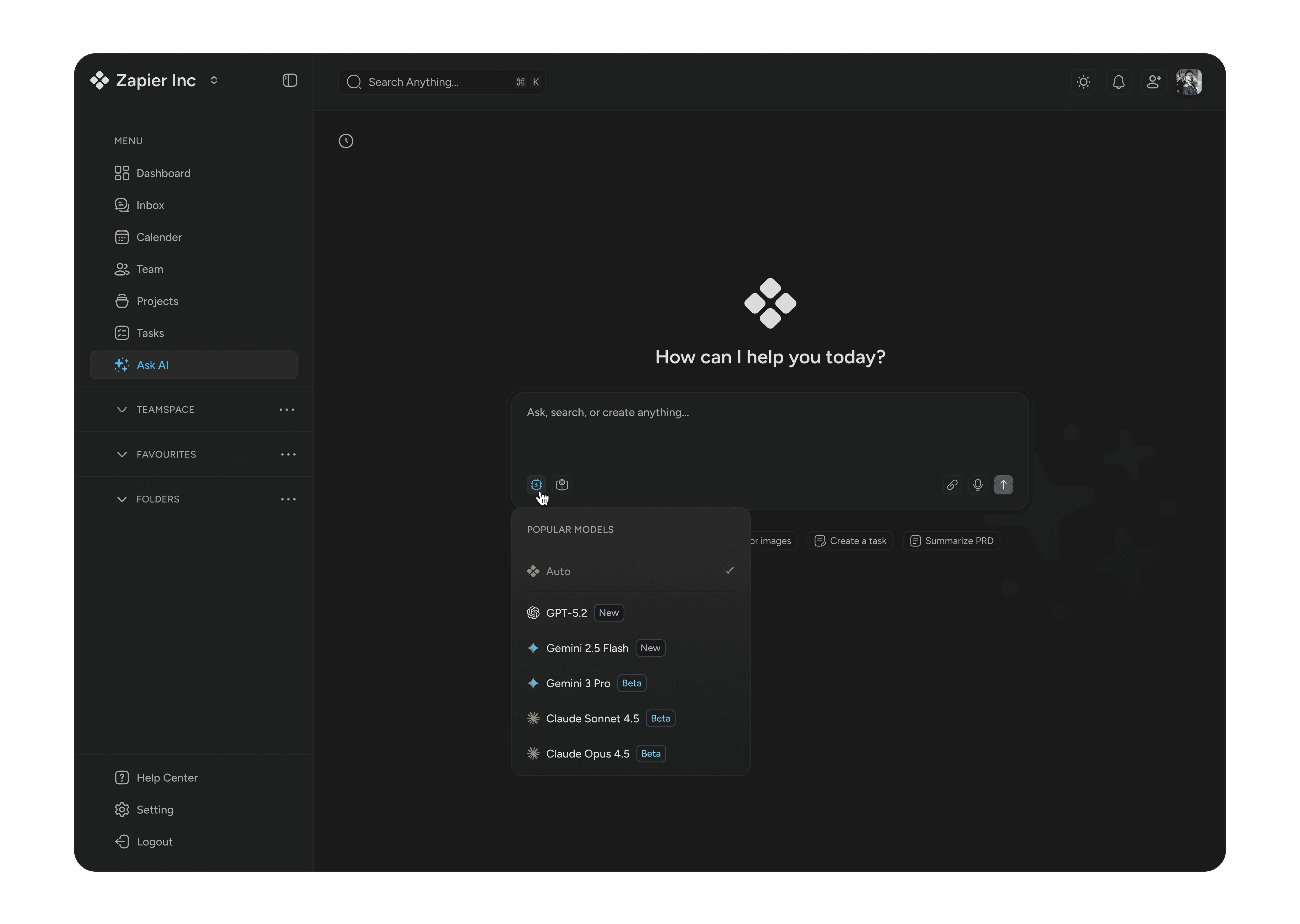Expand the TEAMSPACE section
Screen dimensions: 1300x924
pyautogui.click(x=122, y=410)
